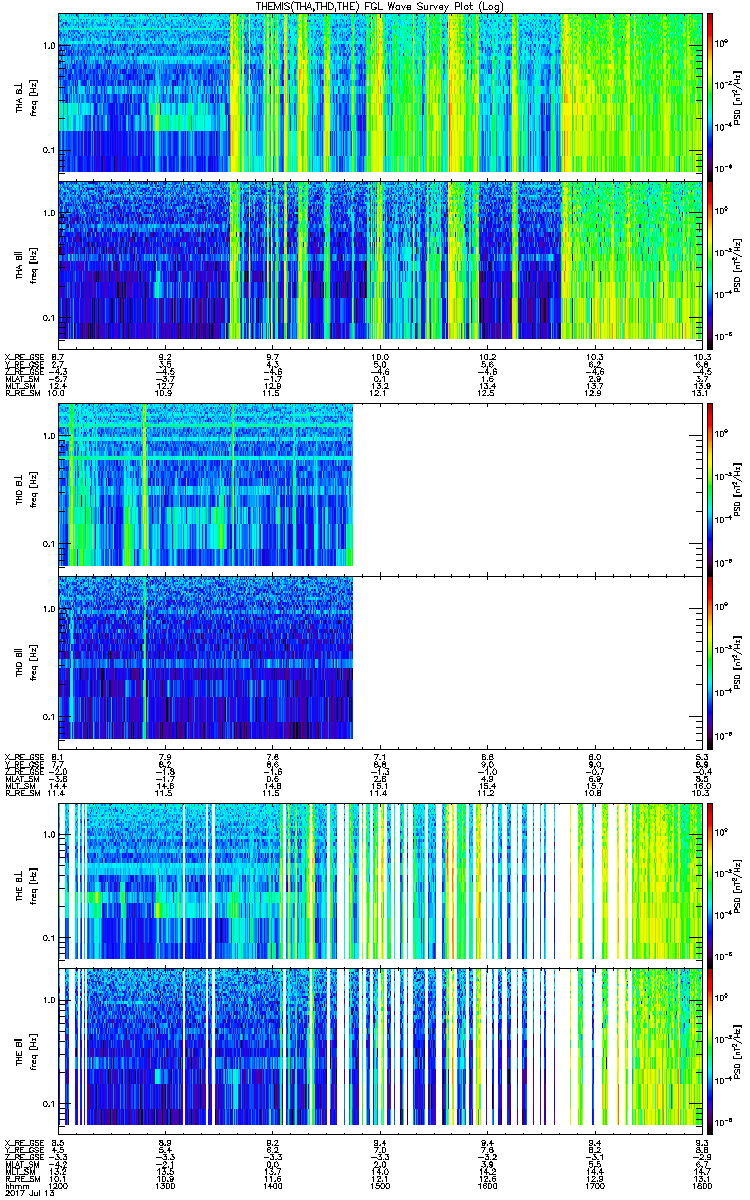The width and height of the screenshot is (750, 1200).
Task: Click the '1.0' tick on THA B⊥ frequency axis
Action: (48, 46)
